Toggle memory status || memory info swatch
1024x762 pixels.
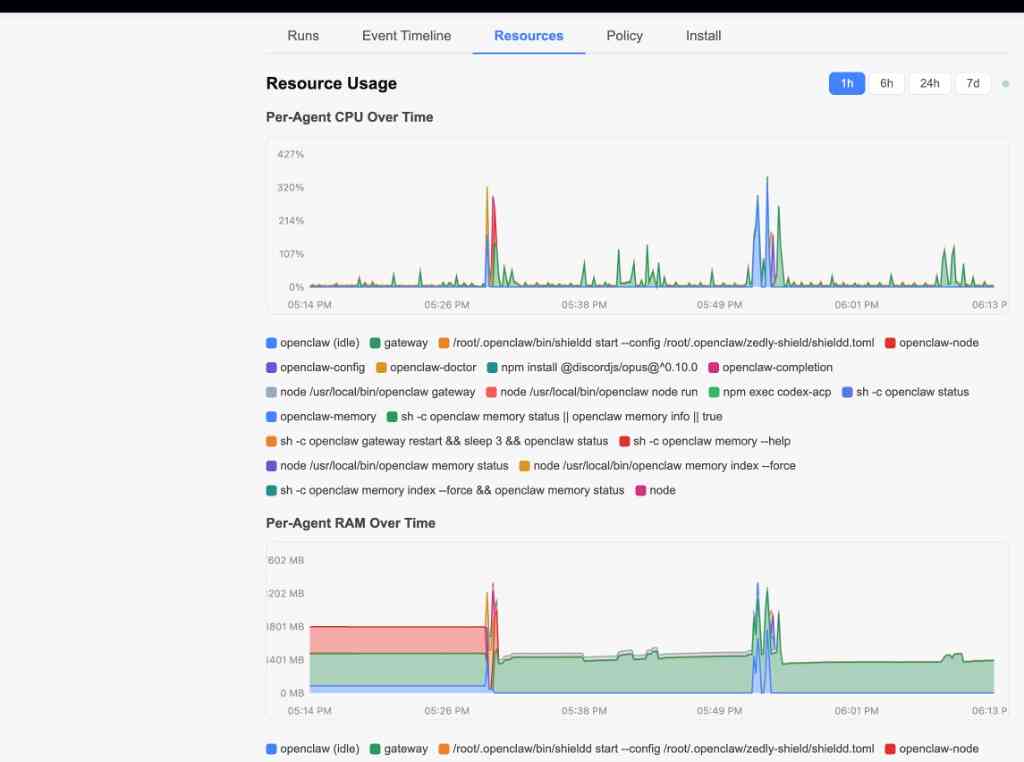point(392,417)
